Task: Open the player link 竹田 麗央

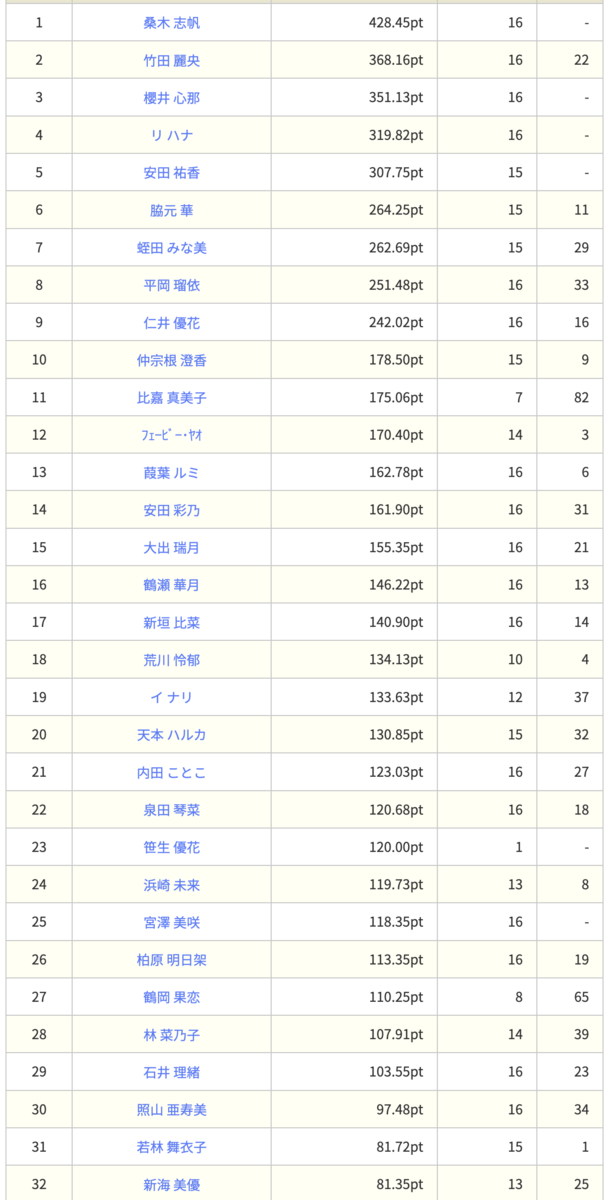Action: (171, 60)
